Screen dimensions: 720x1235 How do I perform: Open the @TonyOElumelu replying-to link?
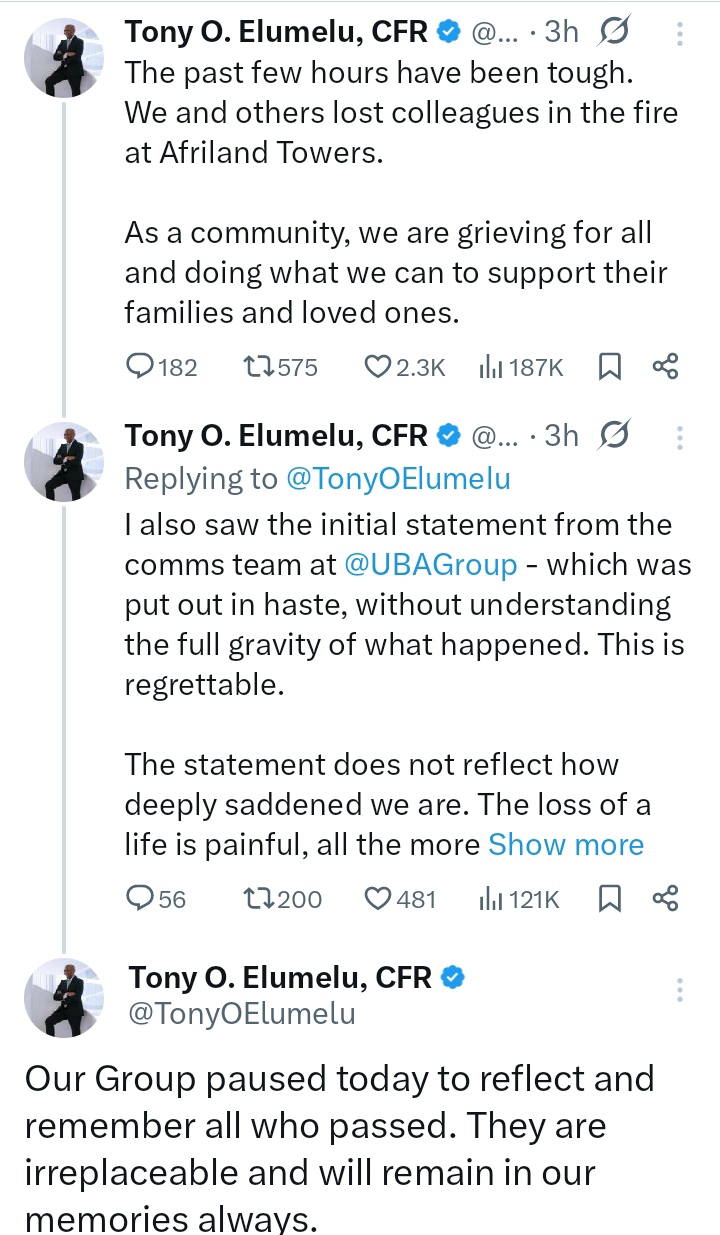click(398, 479)
